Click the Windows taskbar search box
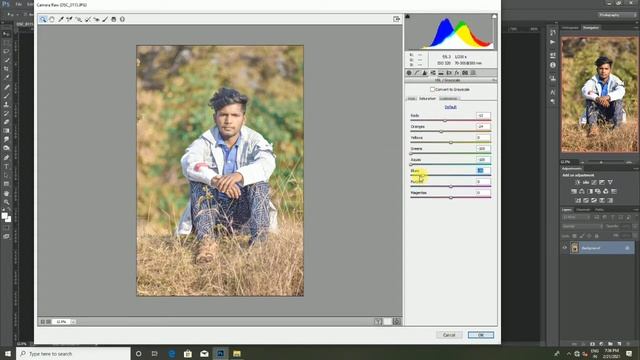The width and height of the screenshot is (640, 360). coord(73,353)
